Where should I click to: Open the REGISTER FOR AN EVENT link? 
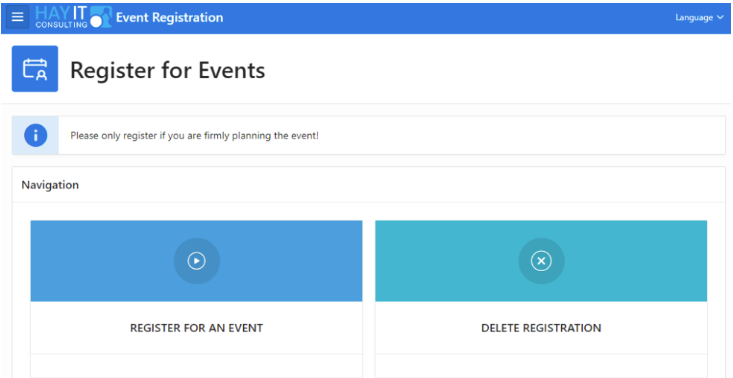pyautogui.click(x=196, y=328)
